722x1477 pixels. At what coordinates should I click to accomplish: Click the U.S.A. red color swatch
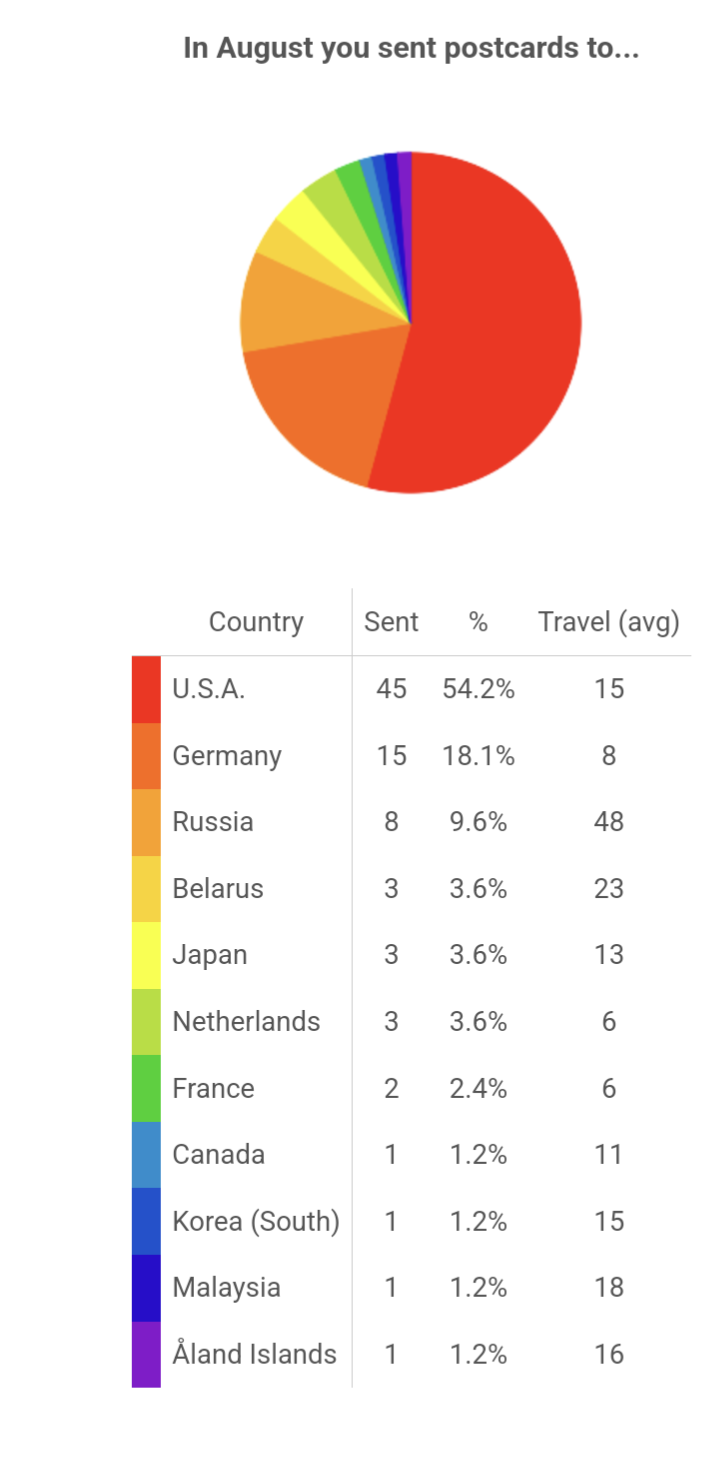tap(146, 689)
